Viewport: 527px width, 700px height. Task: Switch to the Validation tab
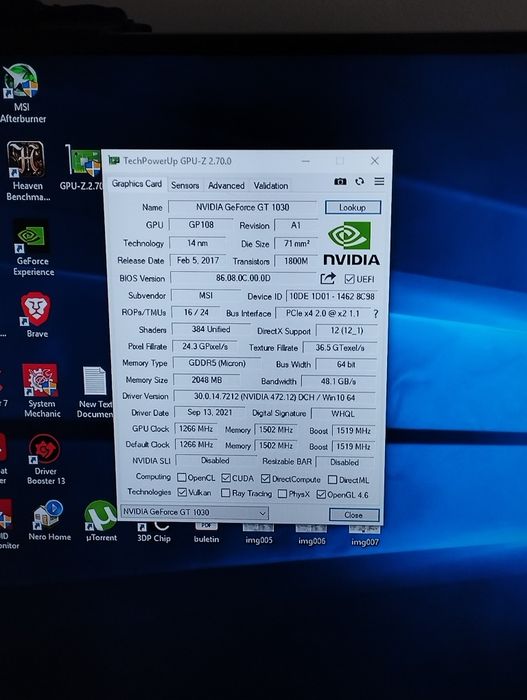coord(271,186)
